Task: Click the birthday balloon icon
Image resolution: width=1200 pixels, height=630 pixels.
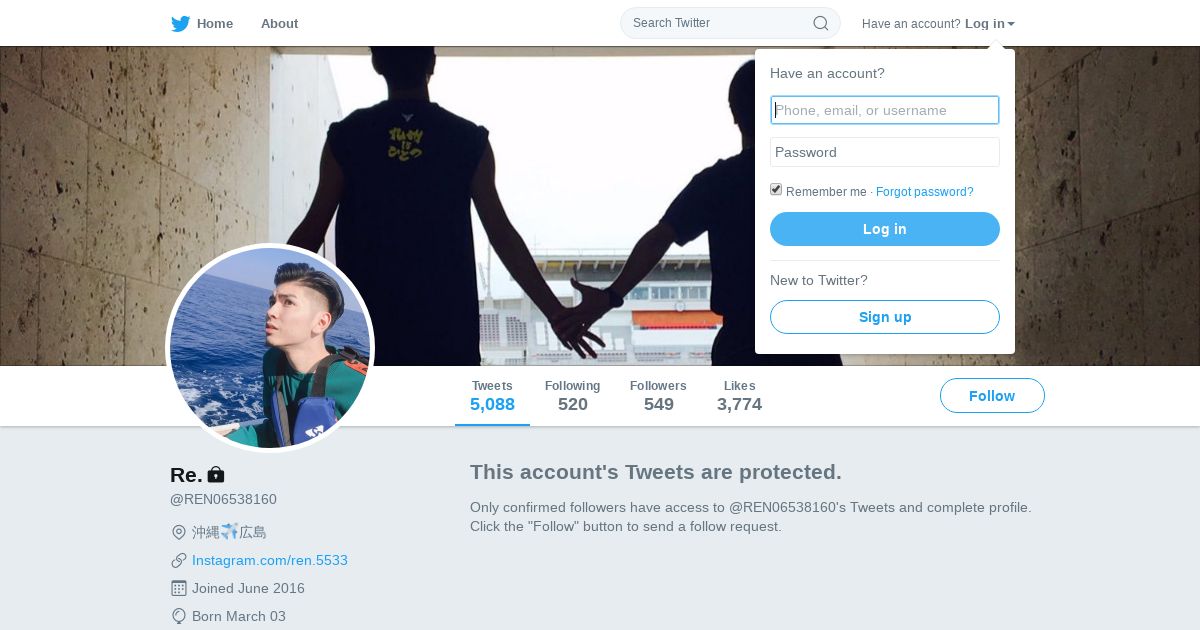Action: (179, 616)
